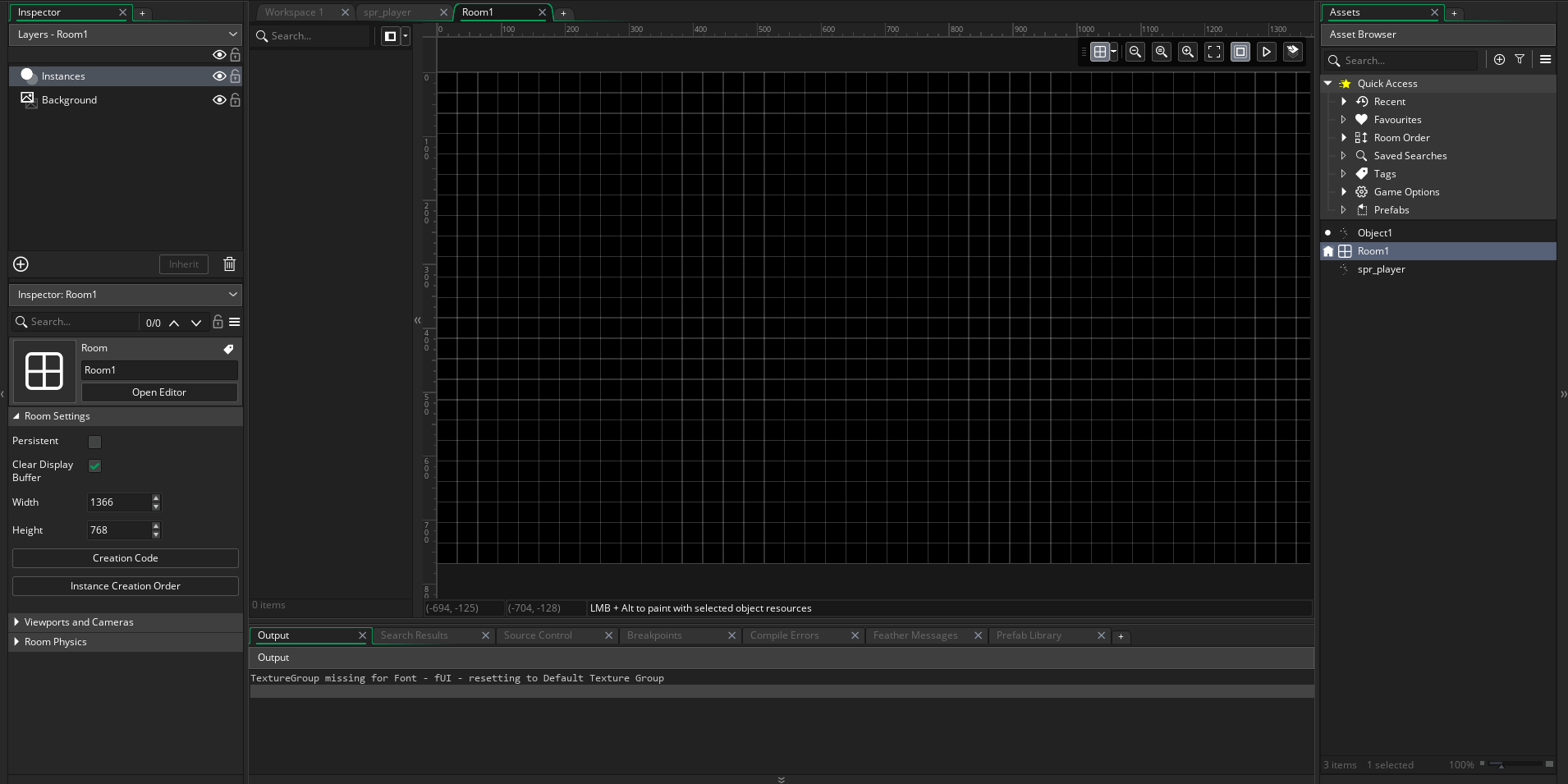
Task: Hide the Instances layer
Action: pos(219,76)
